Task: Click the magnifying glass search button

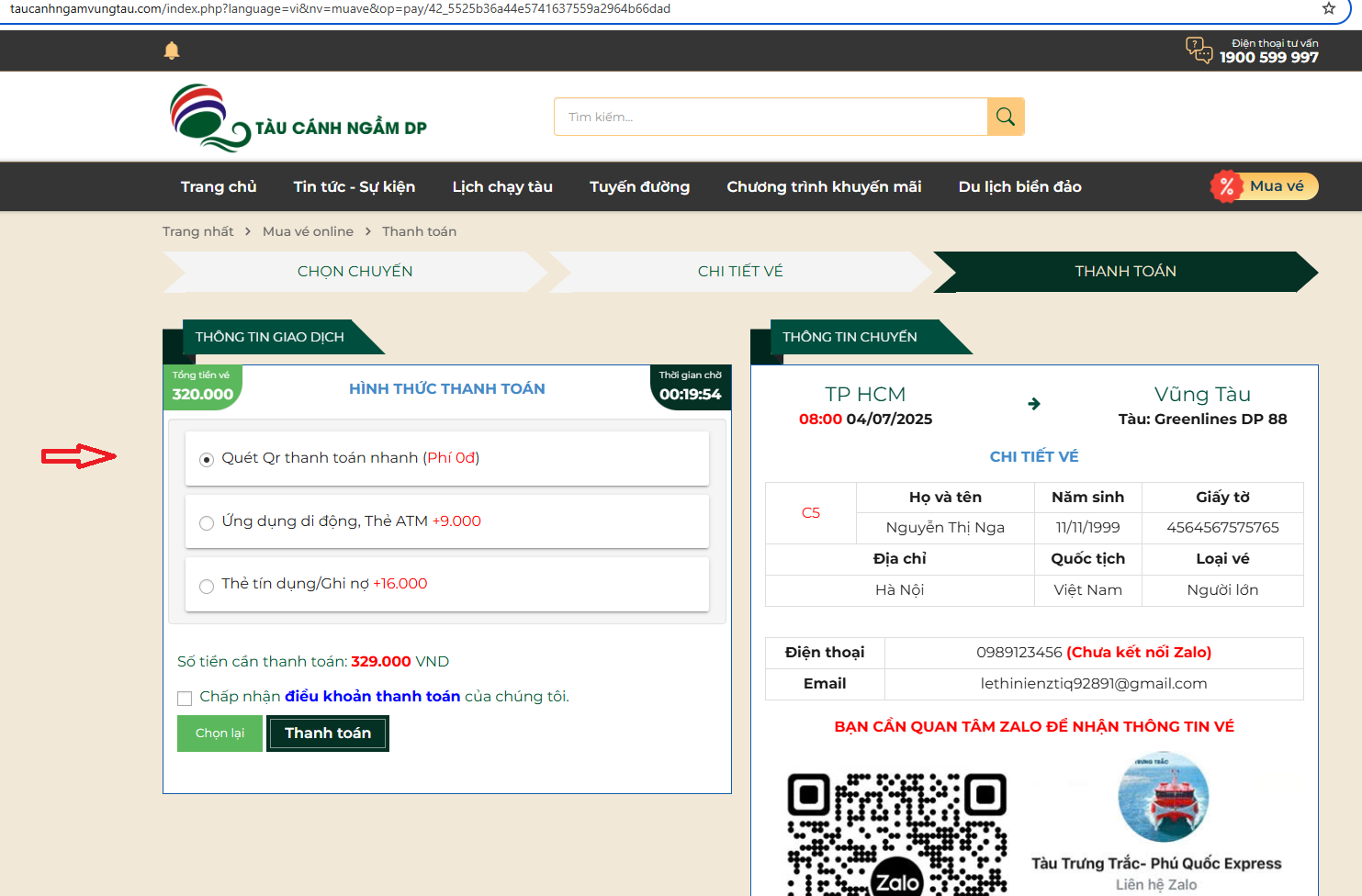Action: pos(1006,117)
